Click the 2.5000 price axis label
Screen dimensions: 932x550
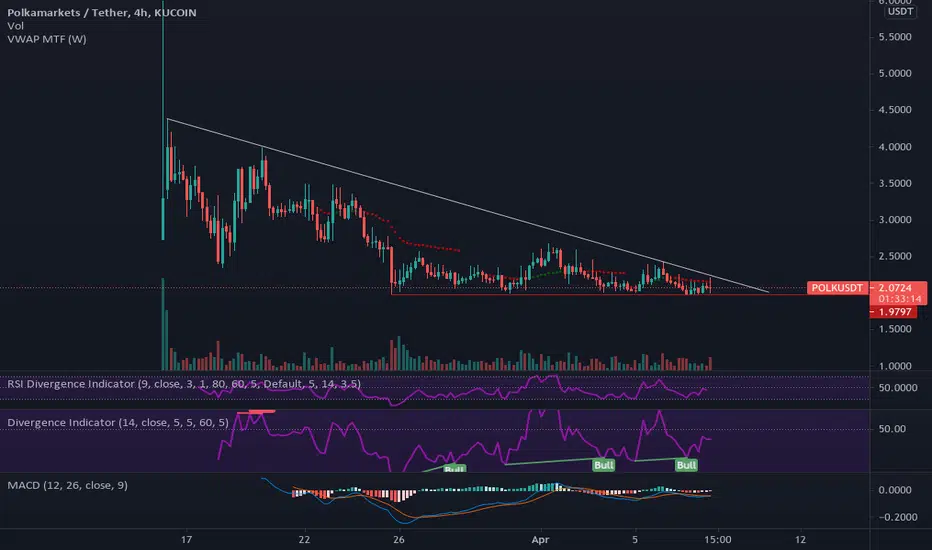click(895, 256)
